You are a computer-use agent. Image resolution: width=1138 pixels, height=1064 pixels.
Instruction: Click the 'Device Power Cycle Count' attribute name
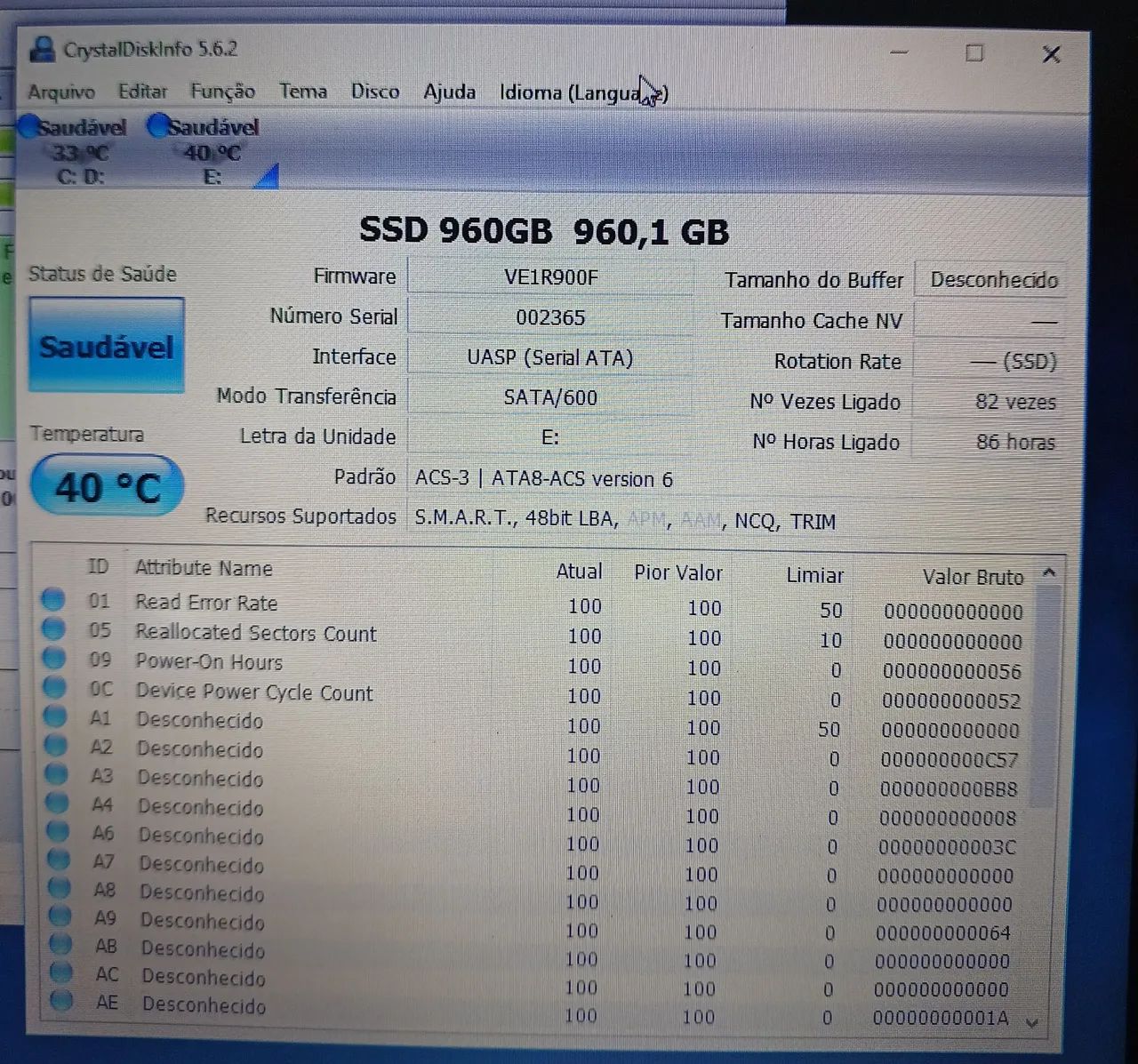tap(254, 692)
